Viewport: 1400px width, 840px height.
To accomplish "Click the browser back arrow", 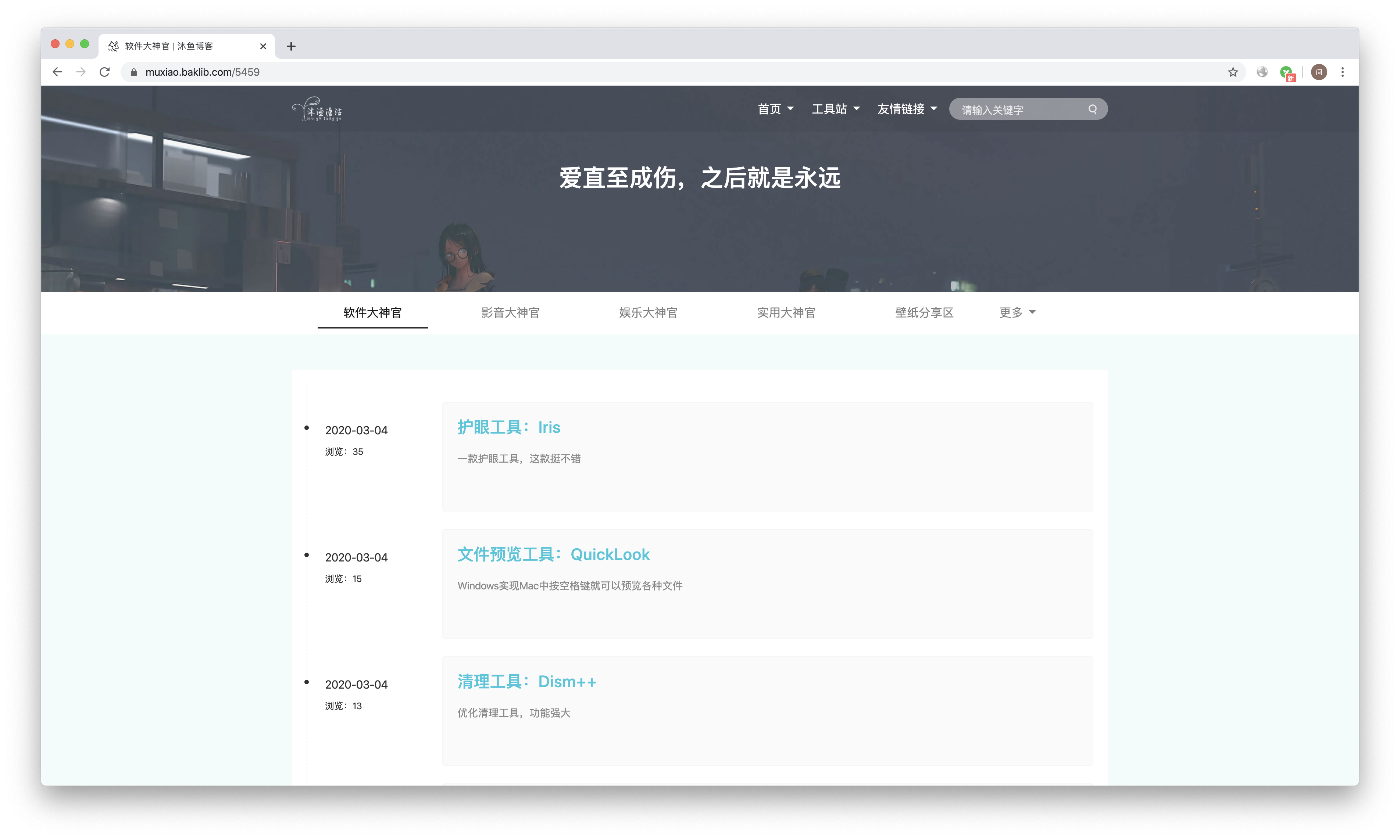I will coord(57,72).
